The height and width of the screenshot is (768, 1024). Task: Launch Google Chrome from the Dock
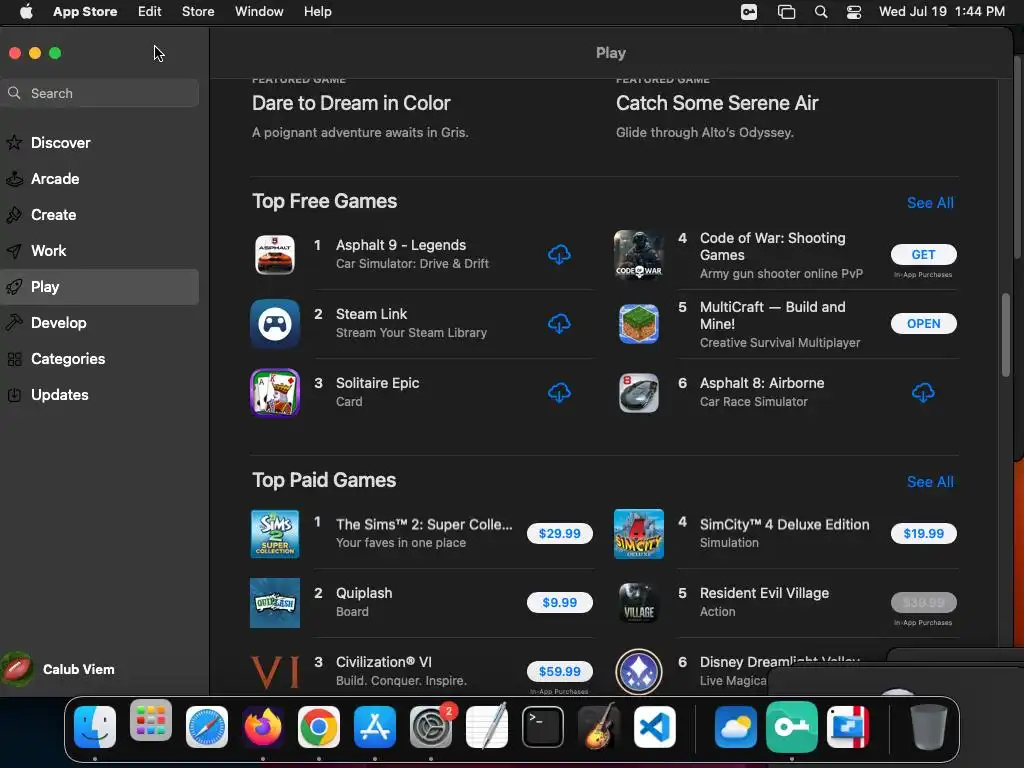(319, 727)
